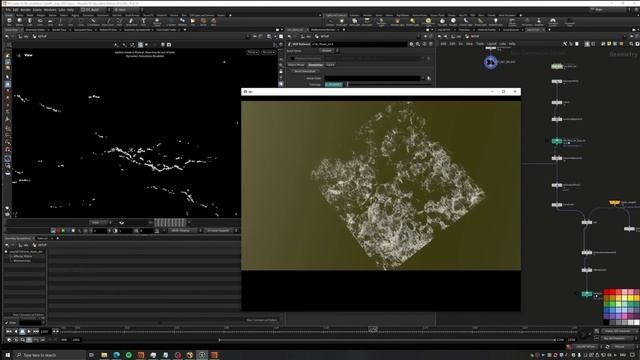This screenshot has width=640, height=360.
Task: Click parameter pane search icon
Action: point(418,44)
